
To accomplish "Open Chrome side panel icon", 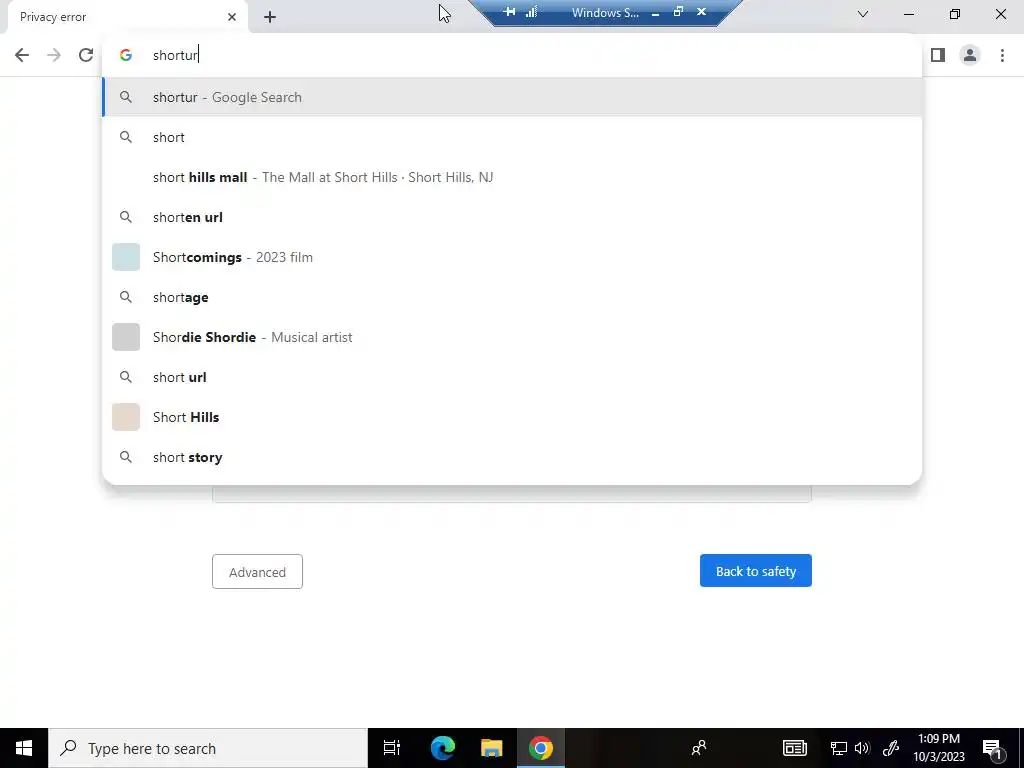I will coord(938,55).
